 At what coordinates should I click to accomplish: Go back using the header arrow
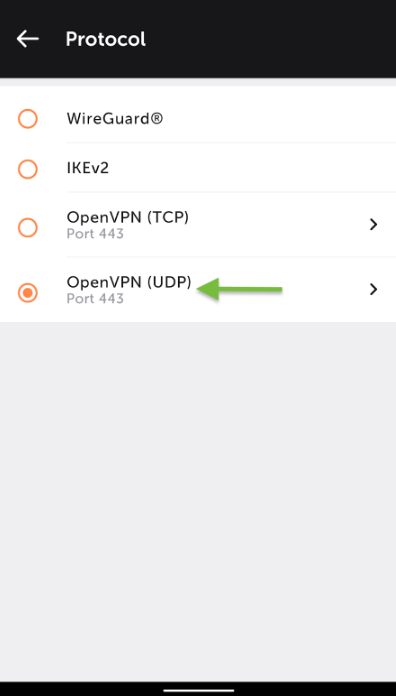28,39
